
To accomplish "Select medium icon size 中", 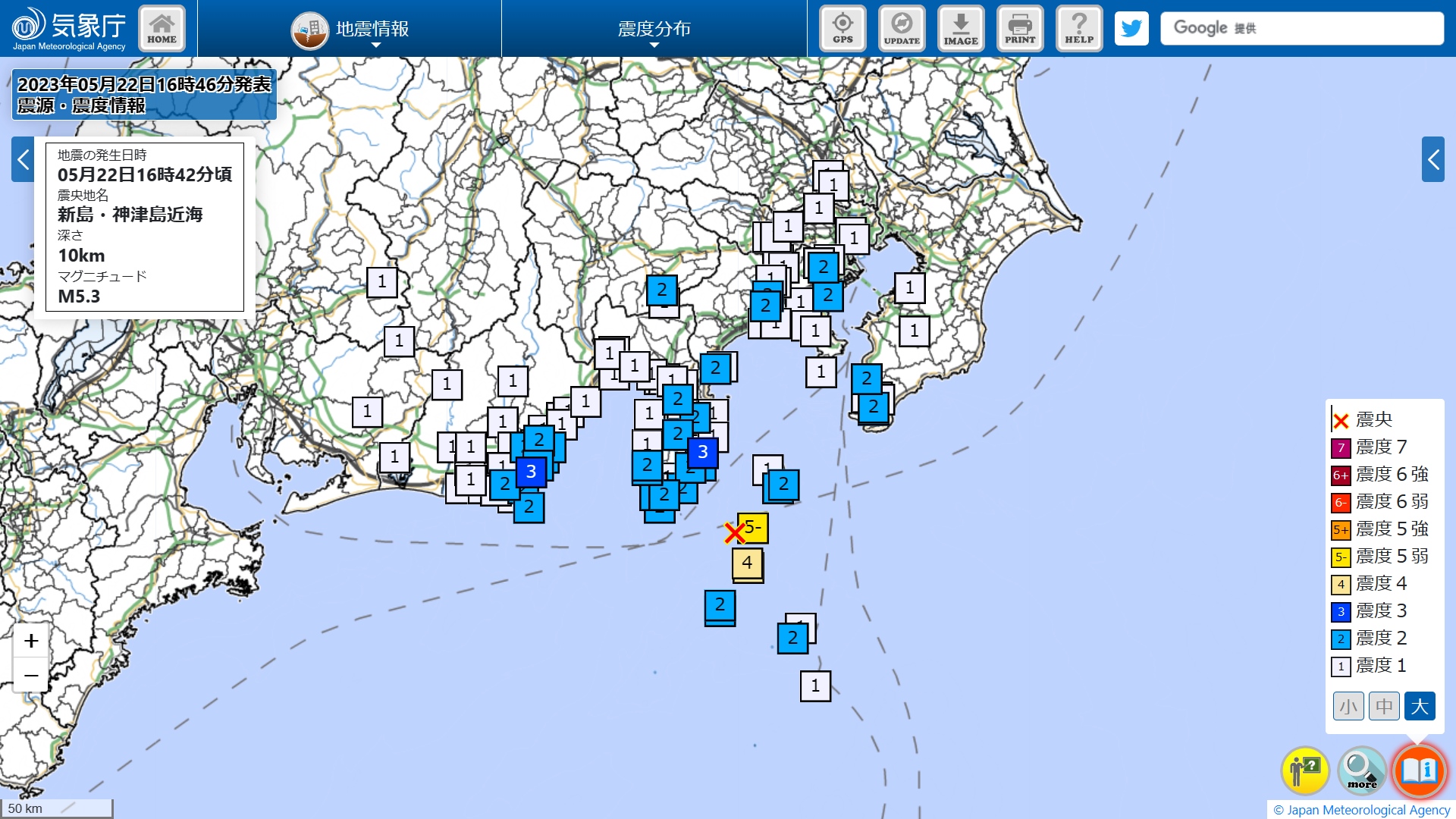I will click(x=1384, y=706).
